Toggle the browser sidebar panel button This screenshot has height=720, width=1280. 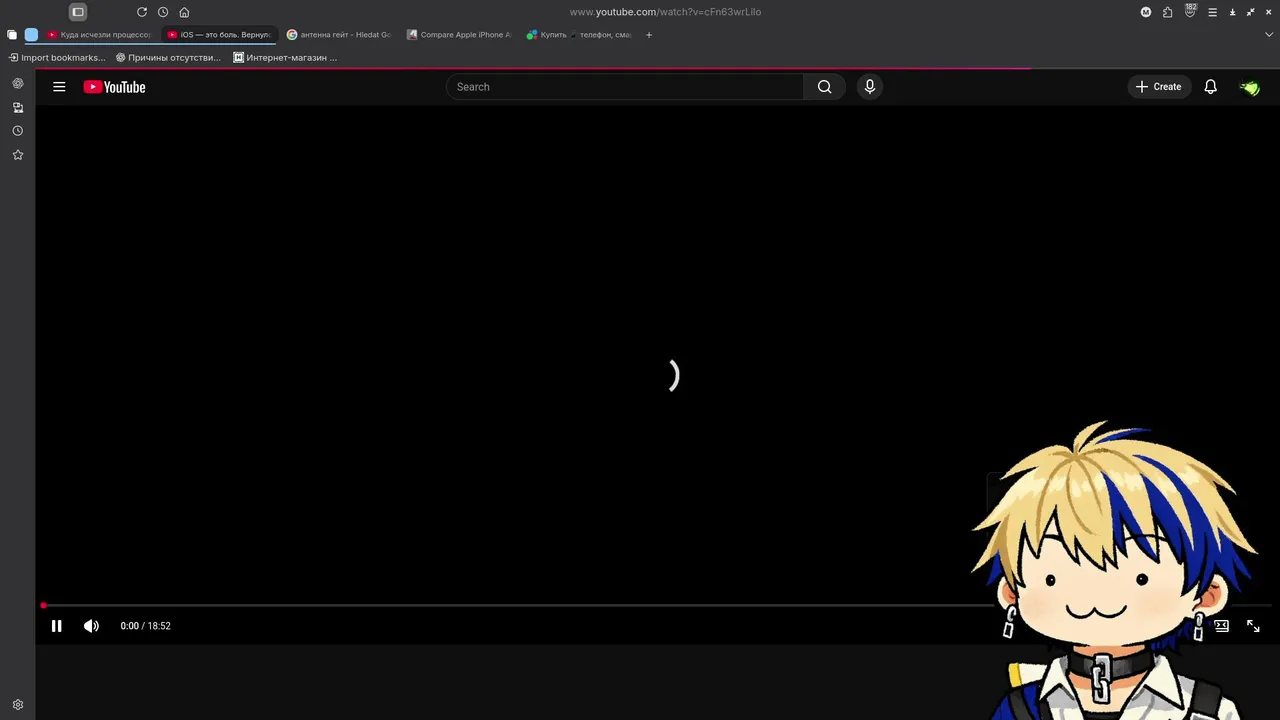[78, 12]
